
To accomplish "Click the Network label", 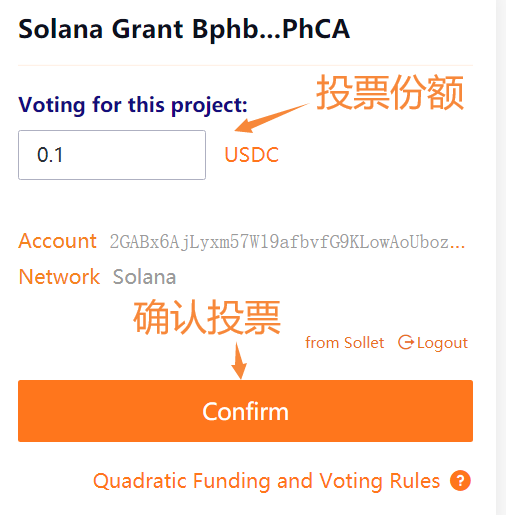I will [x=59, y=277].
